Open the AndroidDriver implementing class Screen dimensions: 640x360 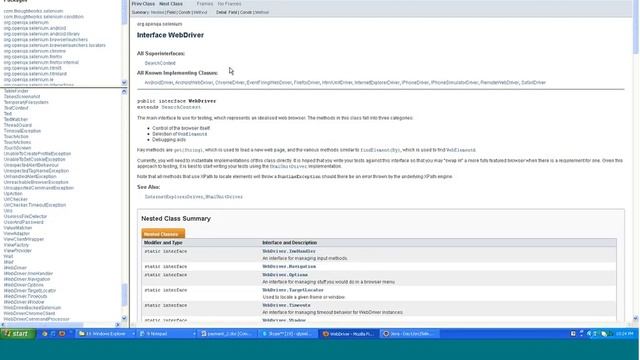coord(159,82)
